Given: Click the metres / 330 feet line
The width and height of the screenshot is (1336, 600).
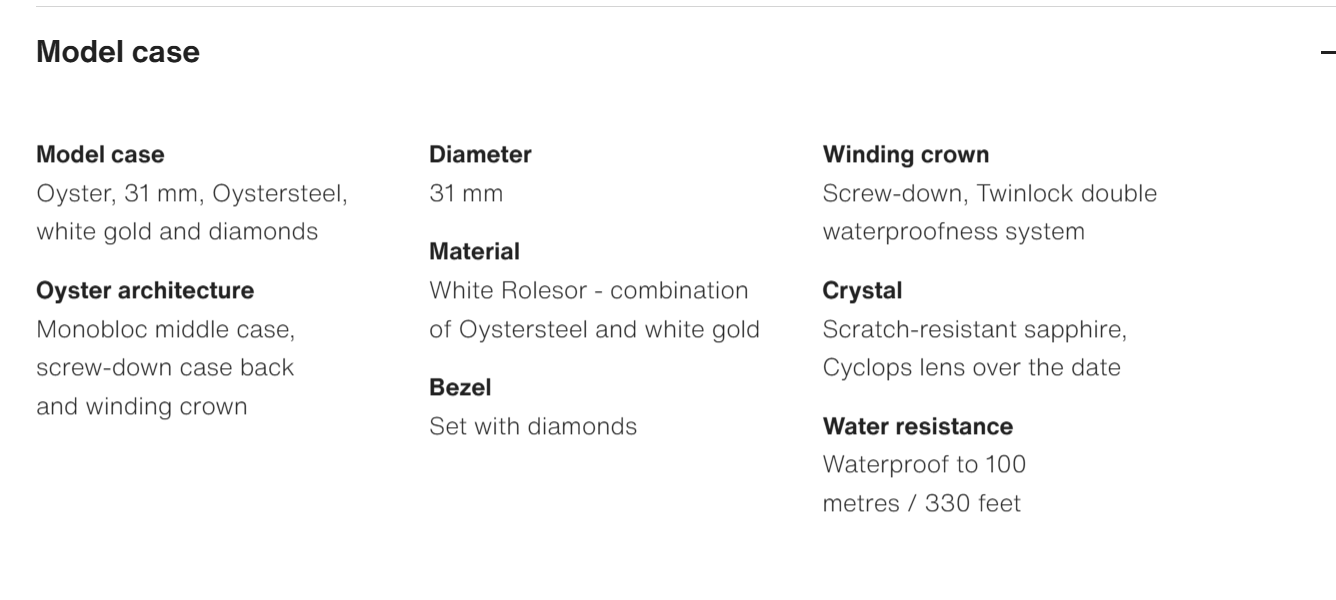Looking at the screenshot, I should [922, 503].
